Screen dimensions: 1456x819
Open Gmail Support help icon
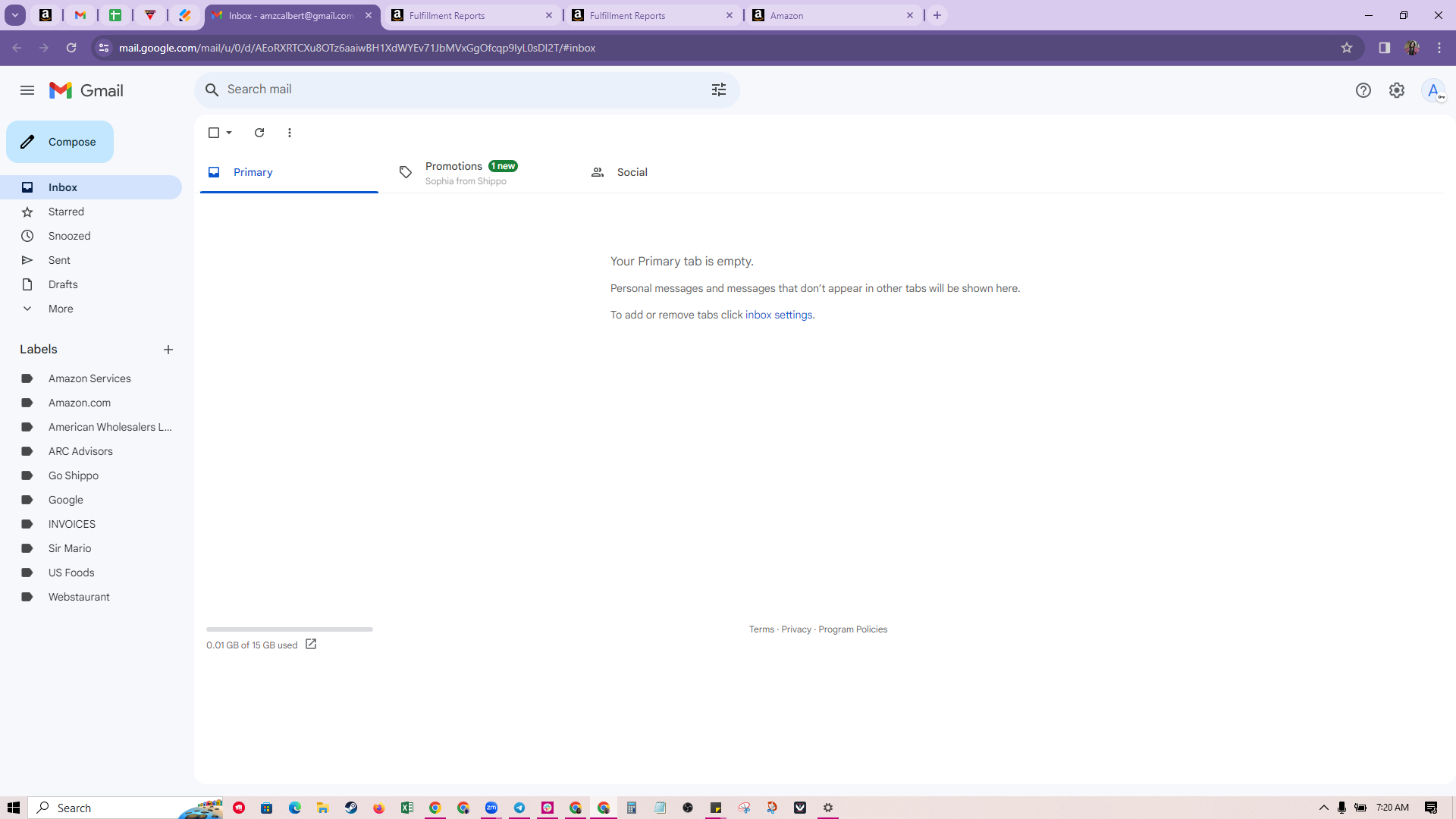pos(1363,90)
